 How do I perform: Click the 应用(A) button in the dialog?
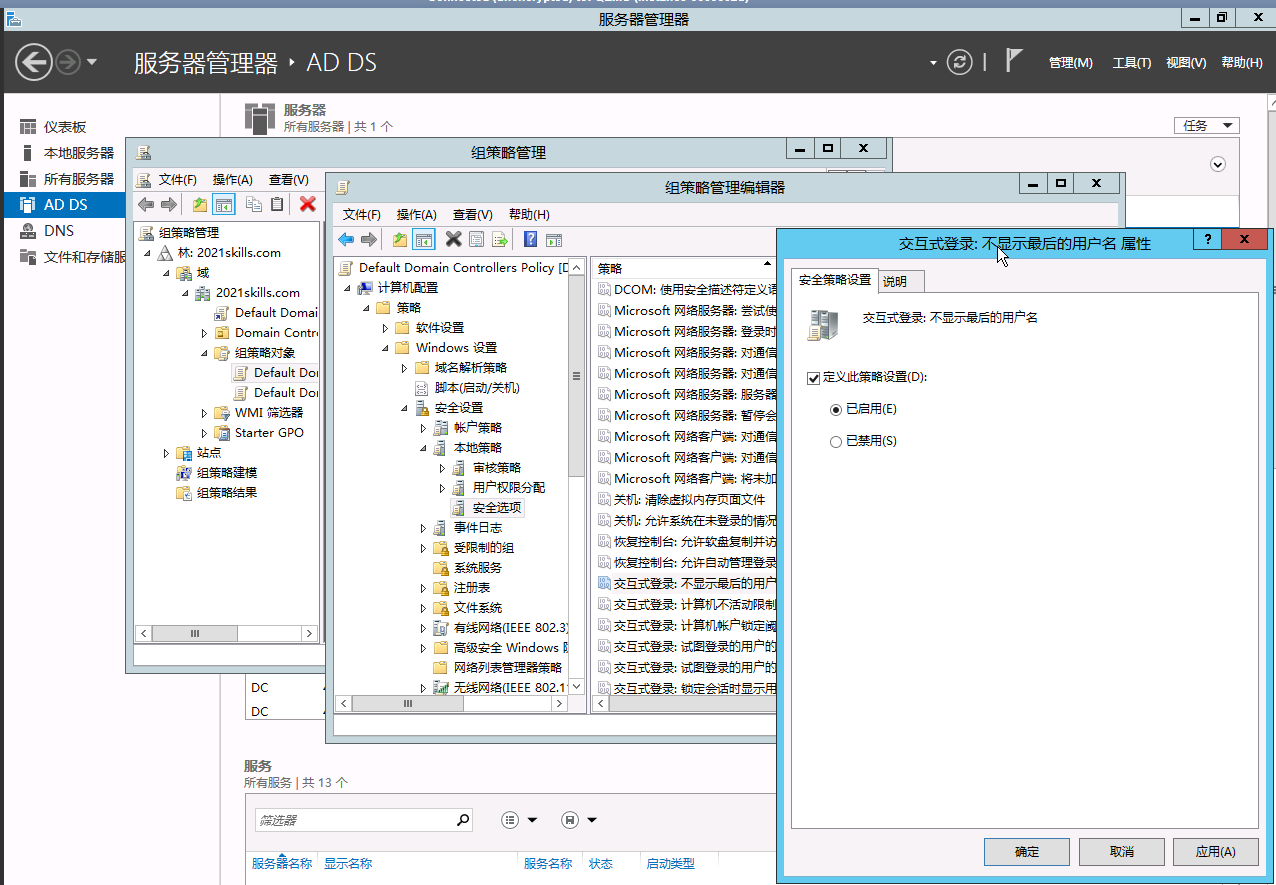pos(1214,851)
